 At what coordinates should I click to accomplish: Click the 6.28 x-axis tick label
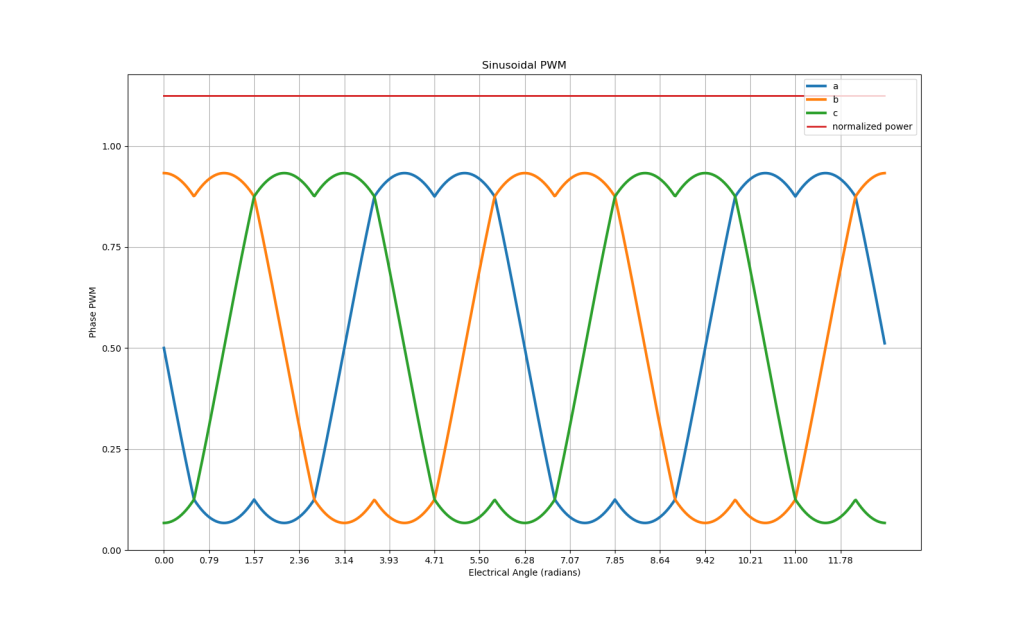click(525, 561)
